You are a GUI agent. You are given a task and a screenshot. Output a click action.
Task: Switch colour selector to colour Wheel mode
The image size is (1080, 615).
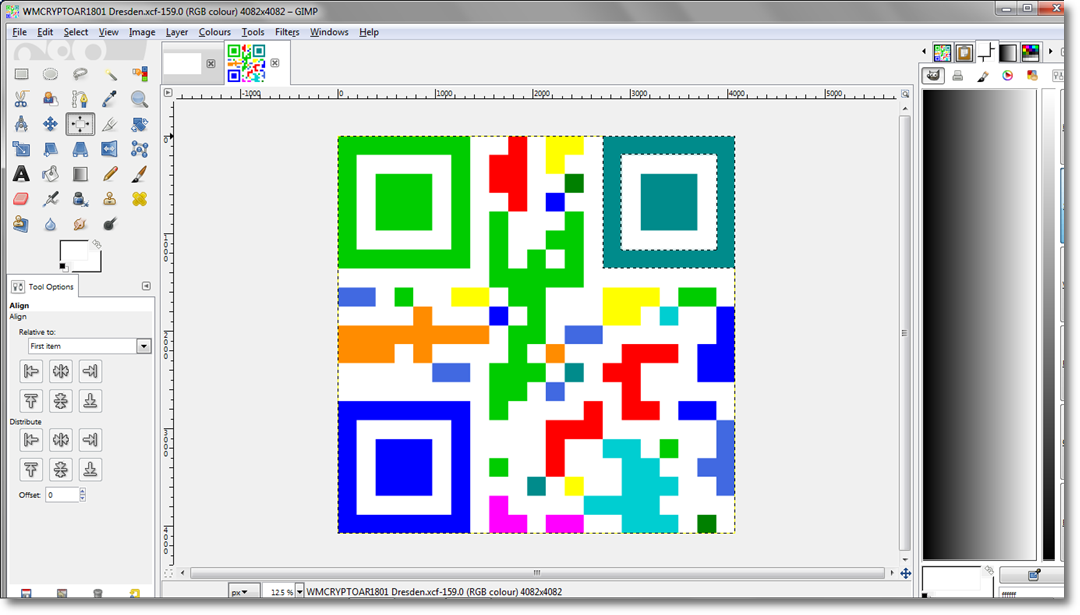coord(1008,76)
